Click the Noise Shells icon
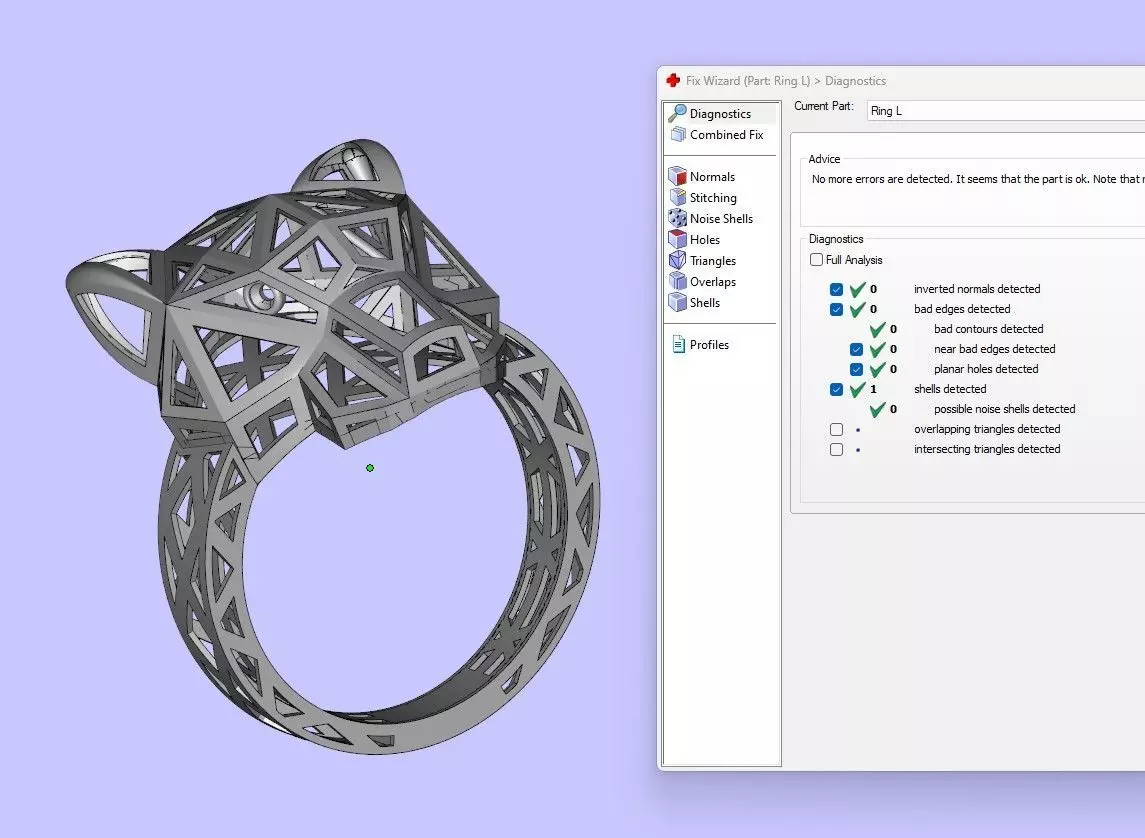The width and height of the screenshot is (1145, 838). (678, 218)
